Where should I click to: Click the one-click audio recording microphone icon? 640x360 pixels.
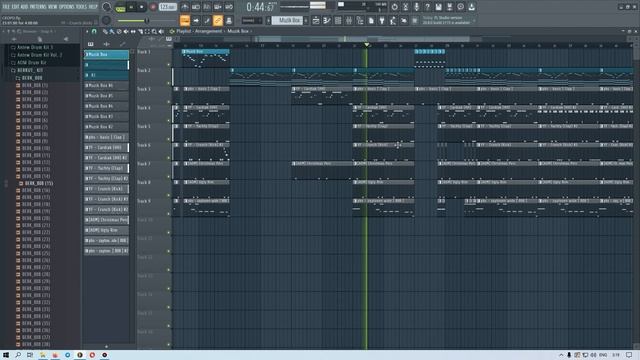pos(416,7)
